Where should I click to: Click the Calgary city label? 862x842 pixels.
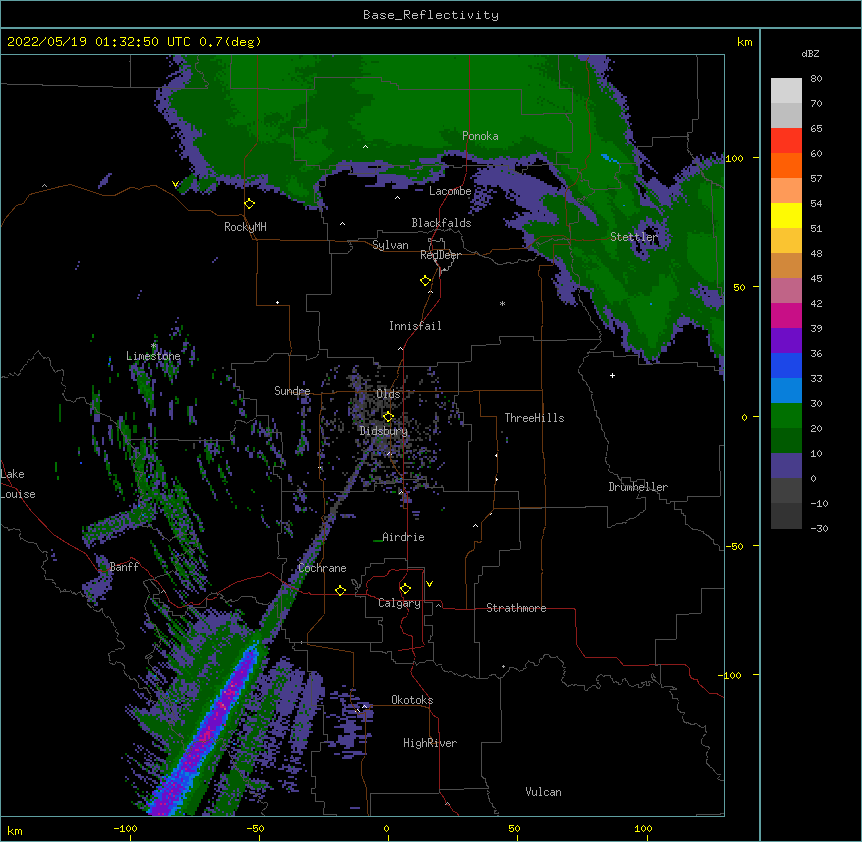coord(399,603)
